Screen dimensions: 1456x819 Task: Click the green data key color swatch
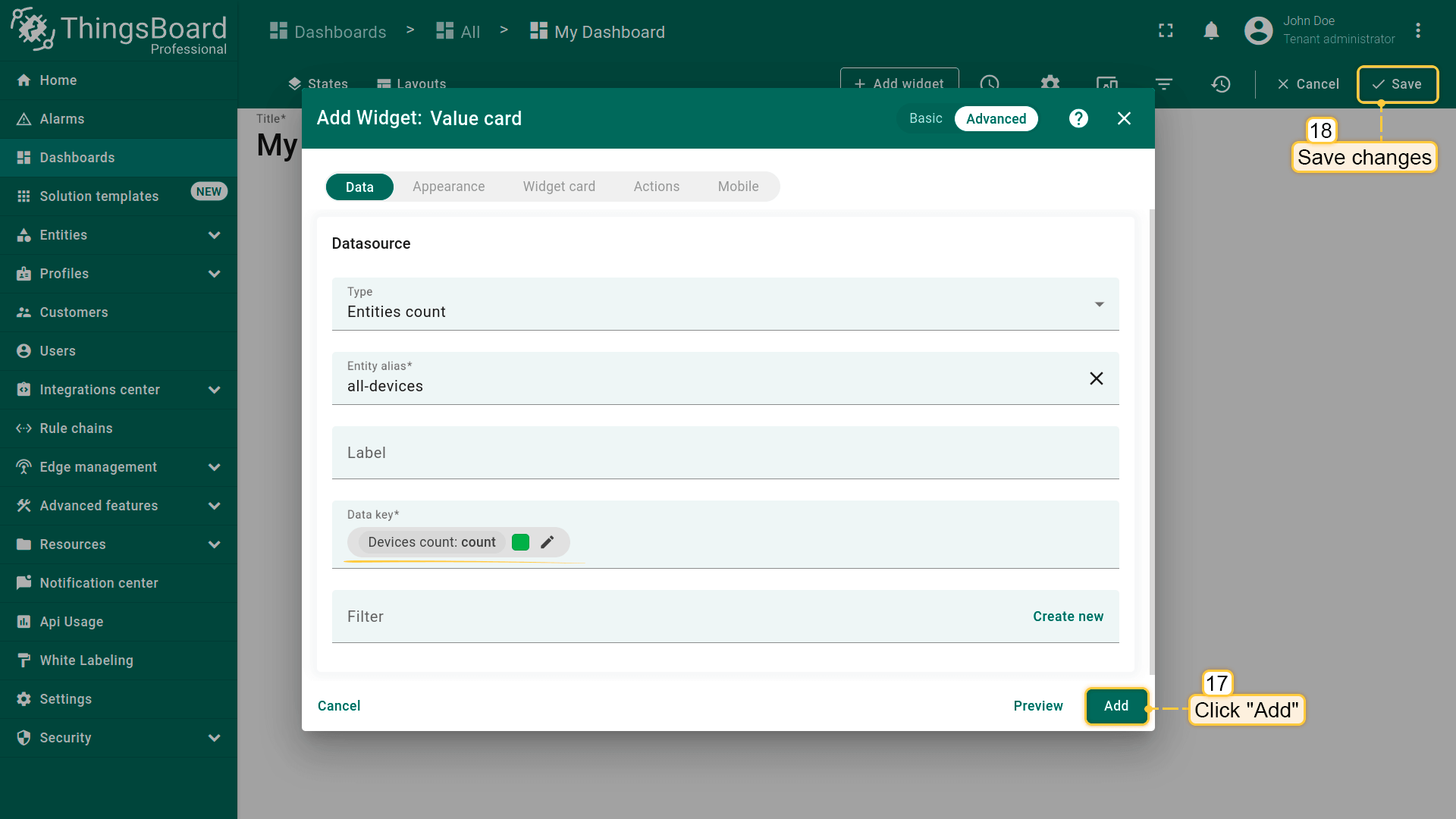tap(520, 542)
